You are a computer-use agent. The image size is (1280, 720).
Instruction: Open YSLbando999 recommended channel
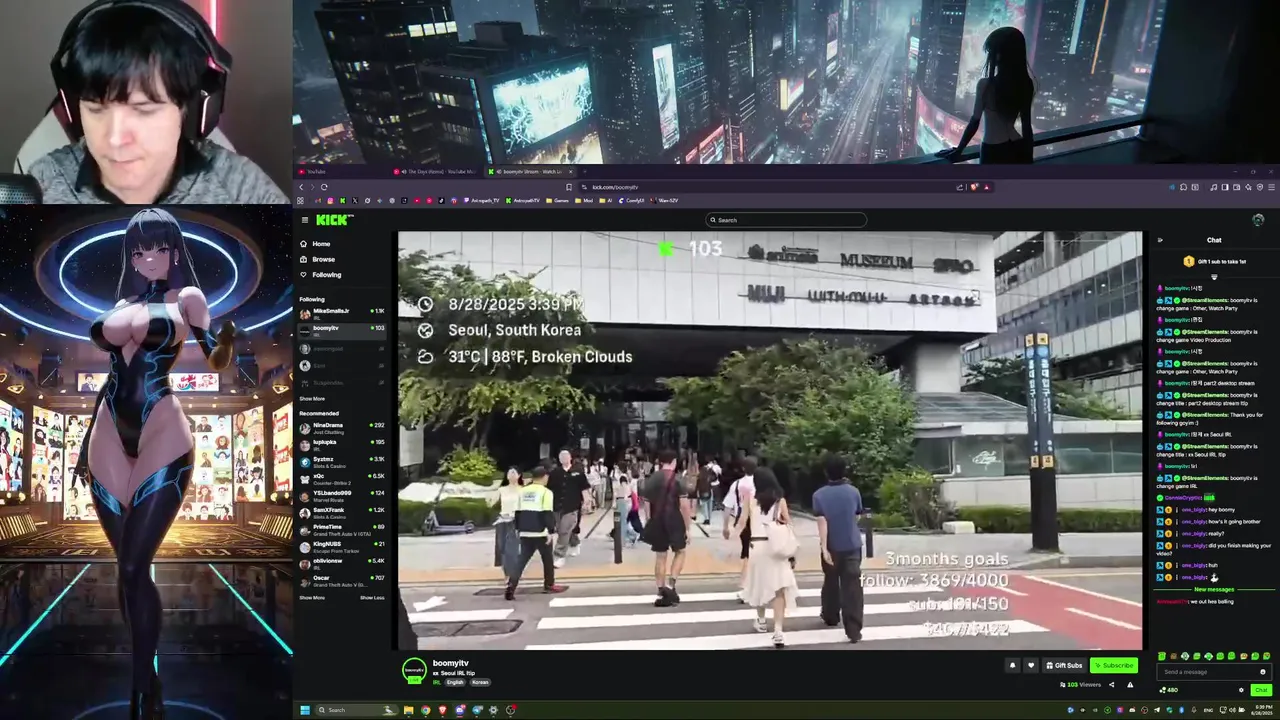[x=342, y=495]
